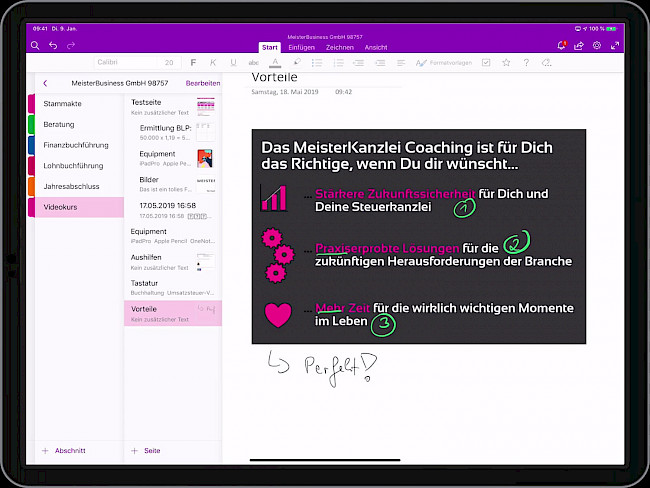Toggle underline formatting
This screenshot has width=650, height=488.
pyautogui.click(x=233, y=63)
